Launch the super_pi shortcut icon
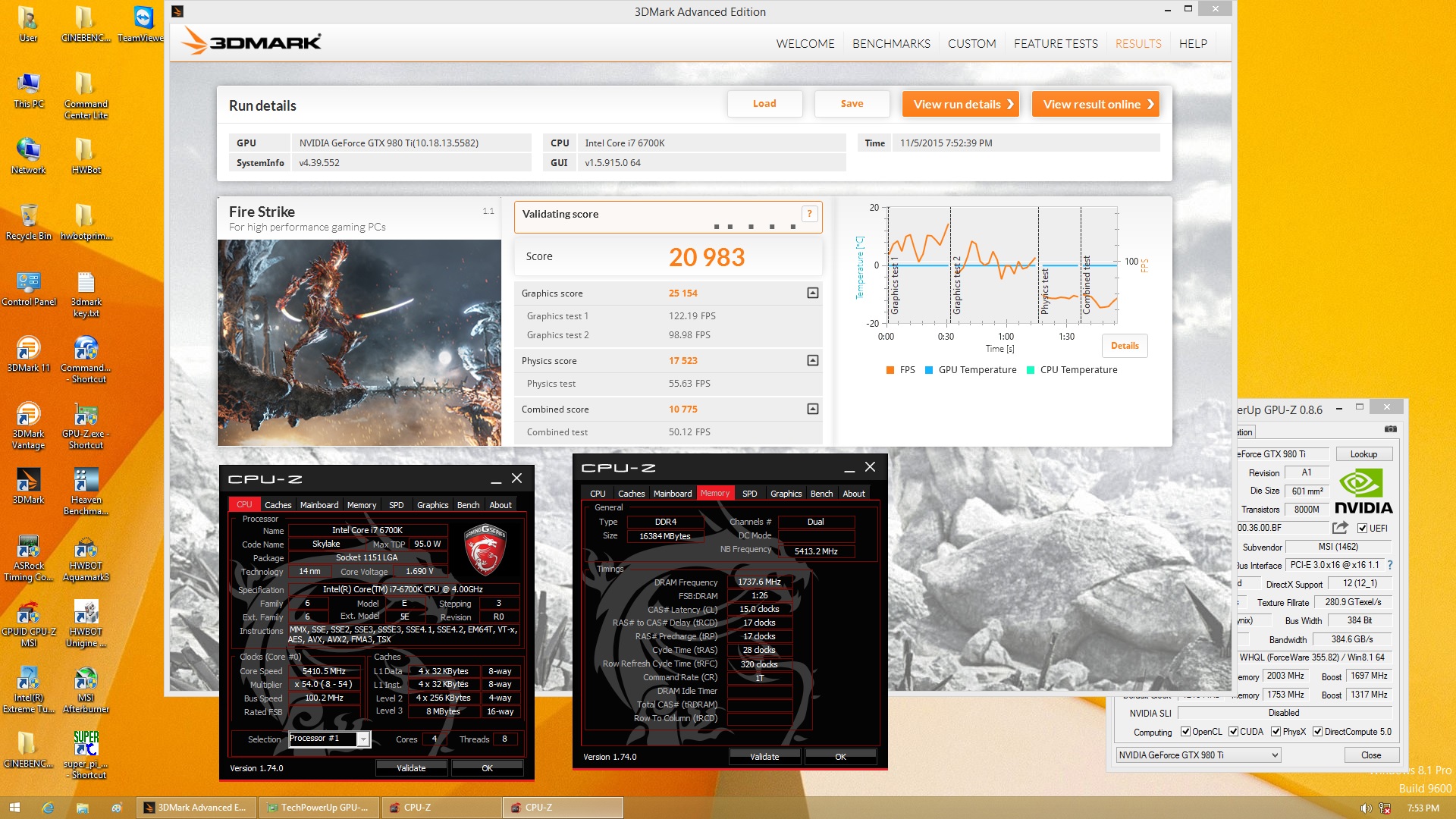Viewport: 1456px width, 819px height. pyautogui.click(x=86, y=755)
